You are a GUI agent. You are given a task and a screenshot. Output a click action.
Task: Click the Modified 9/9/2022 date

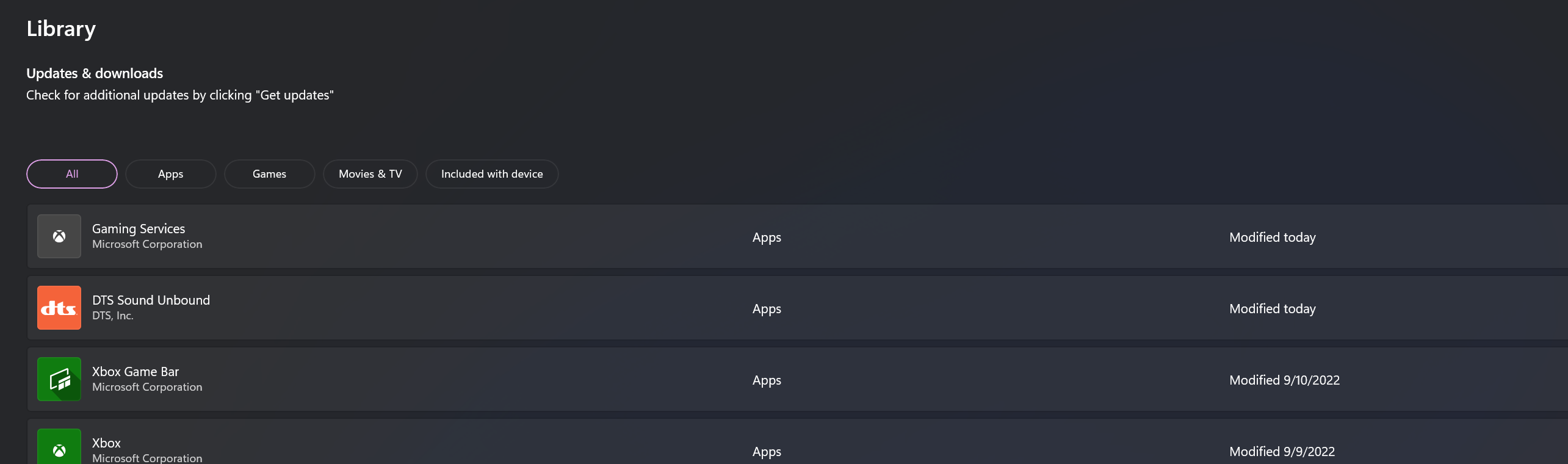click(x=1282, y=451)
